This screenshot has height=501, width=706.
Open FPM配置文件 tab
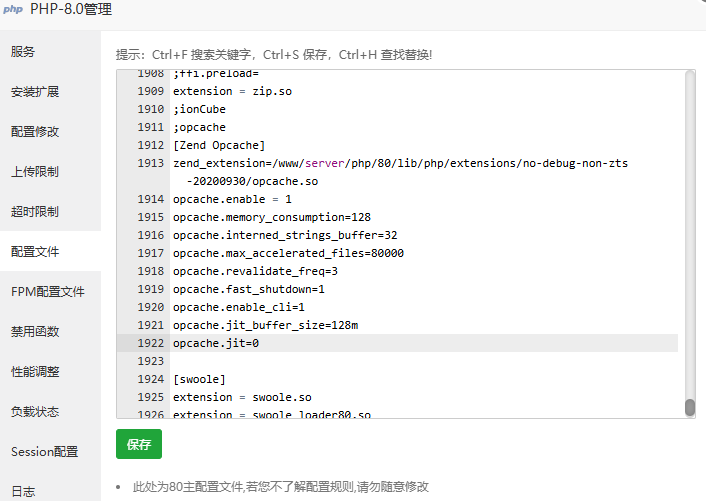pos(48,291)
